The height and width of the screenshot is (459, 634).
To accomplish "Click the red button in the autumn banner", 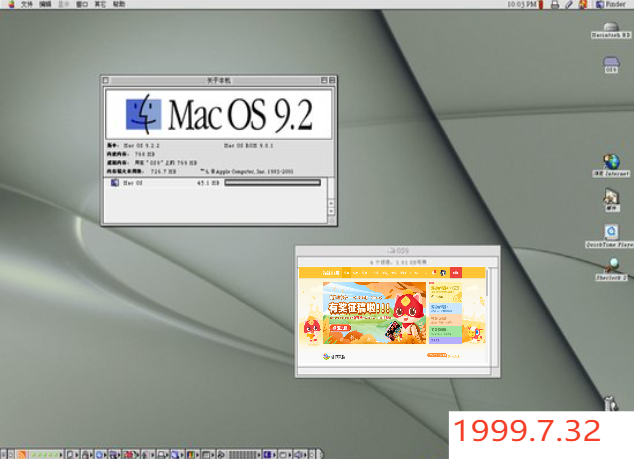I will (340, 328).
